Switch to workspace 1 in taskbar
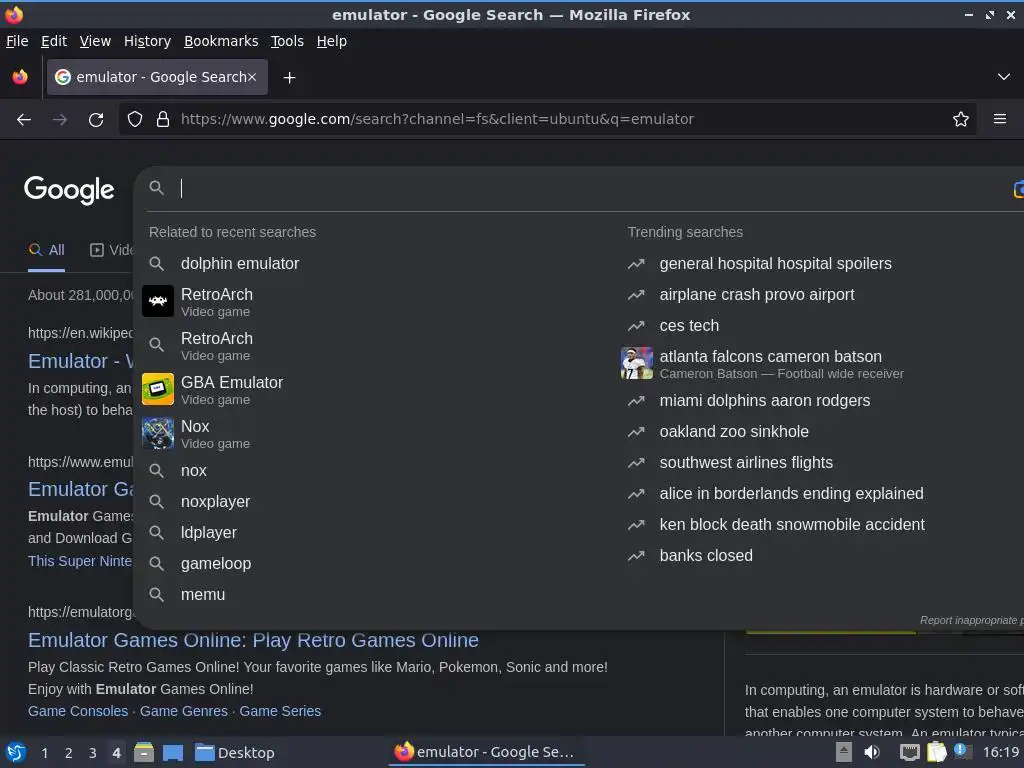 44,753
